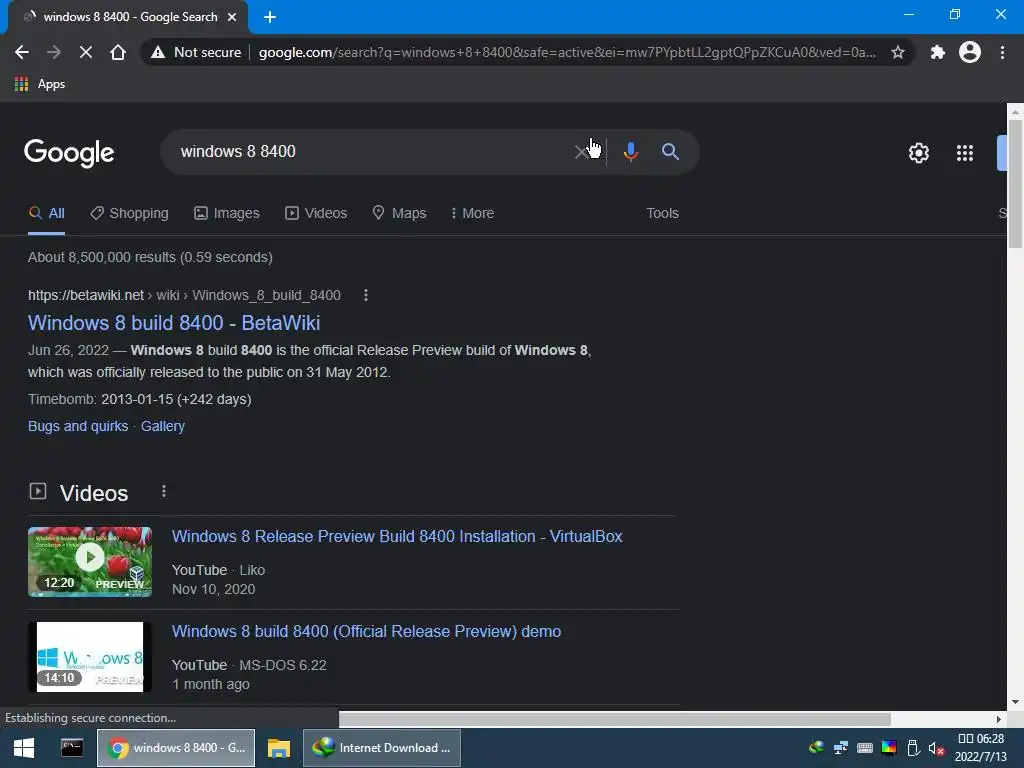The width and height of the screenshot is (1024, 768).
Task: Start voice search with the microphone
Action: (630, 152)
